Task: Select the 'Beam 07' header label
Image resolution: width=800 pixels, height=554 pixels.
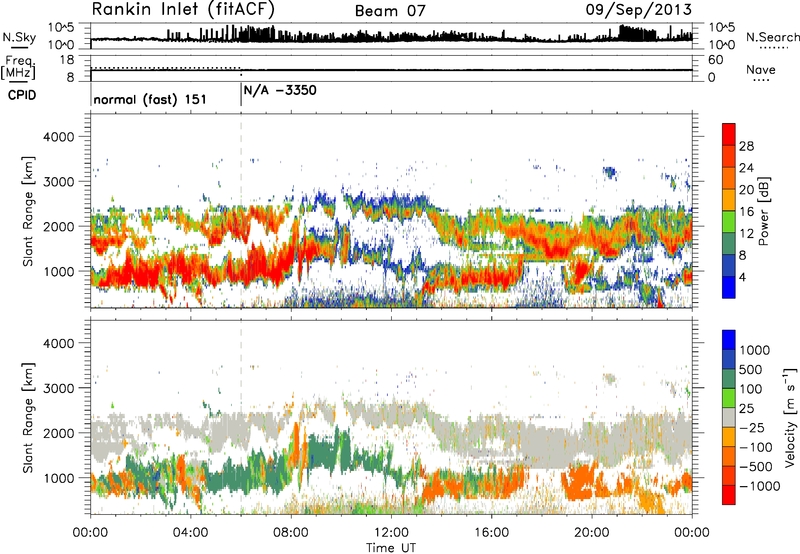Action: 390,11
